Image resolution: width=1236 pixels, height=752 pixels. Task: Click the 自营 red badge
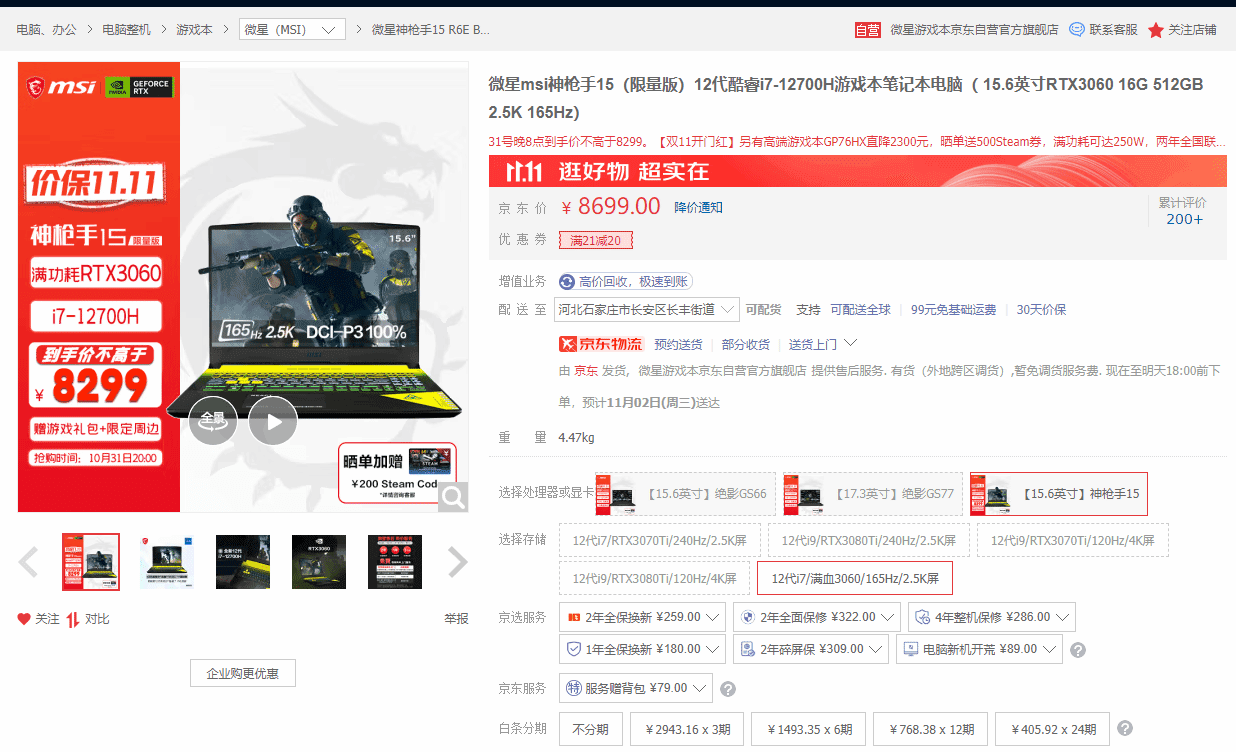[x=868, y=30]
